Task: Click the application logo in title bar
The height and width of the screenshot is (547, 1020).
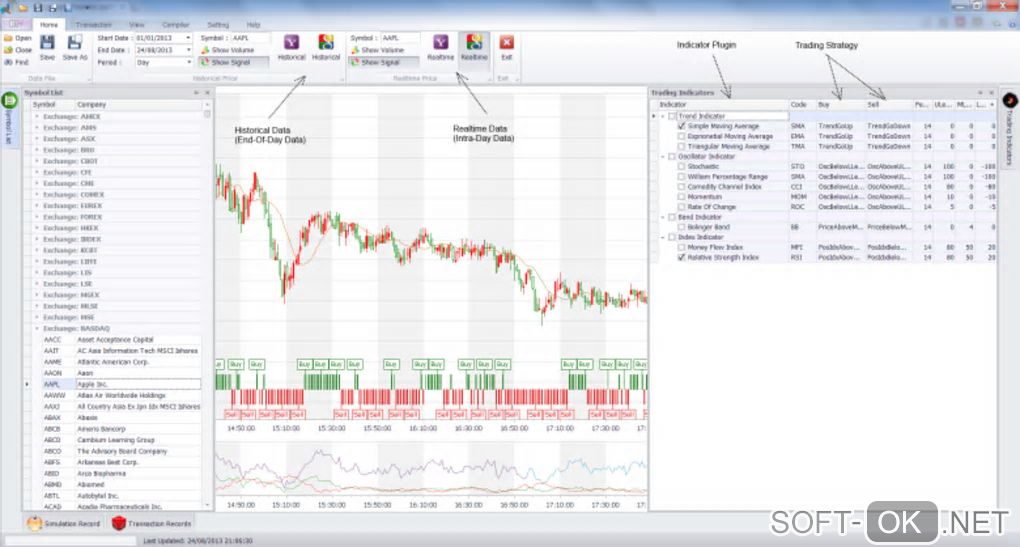Action: click(x=7, y=8)
